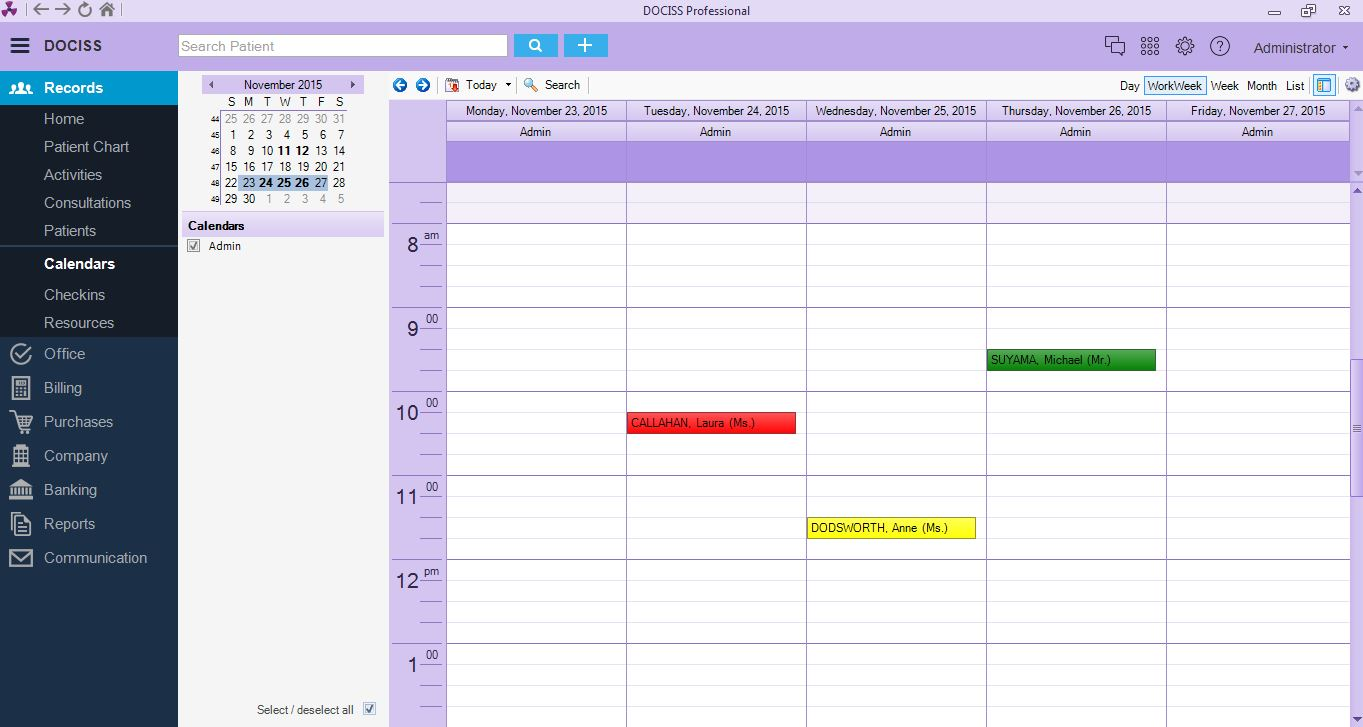Click the blue plus add-patient button
The image size is (1363, 727).
[586, 46]
